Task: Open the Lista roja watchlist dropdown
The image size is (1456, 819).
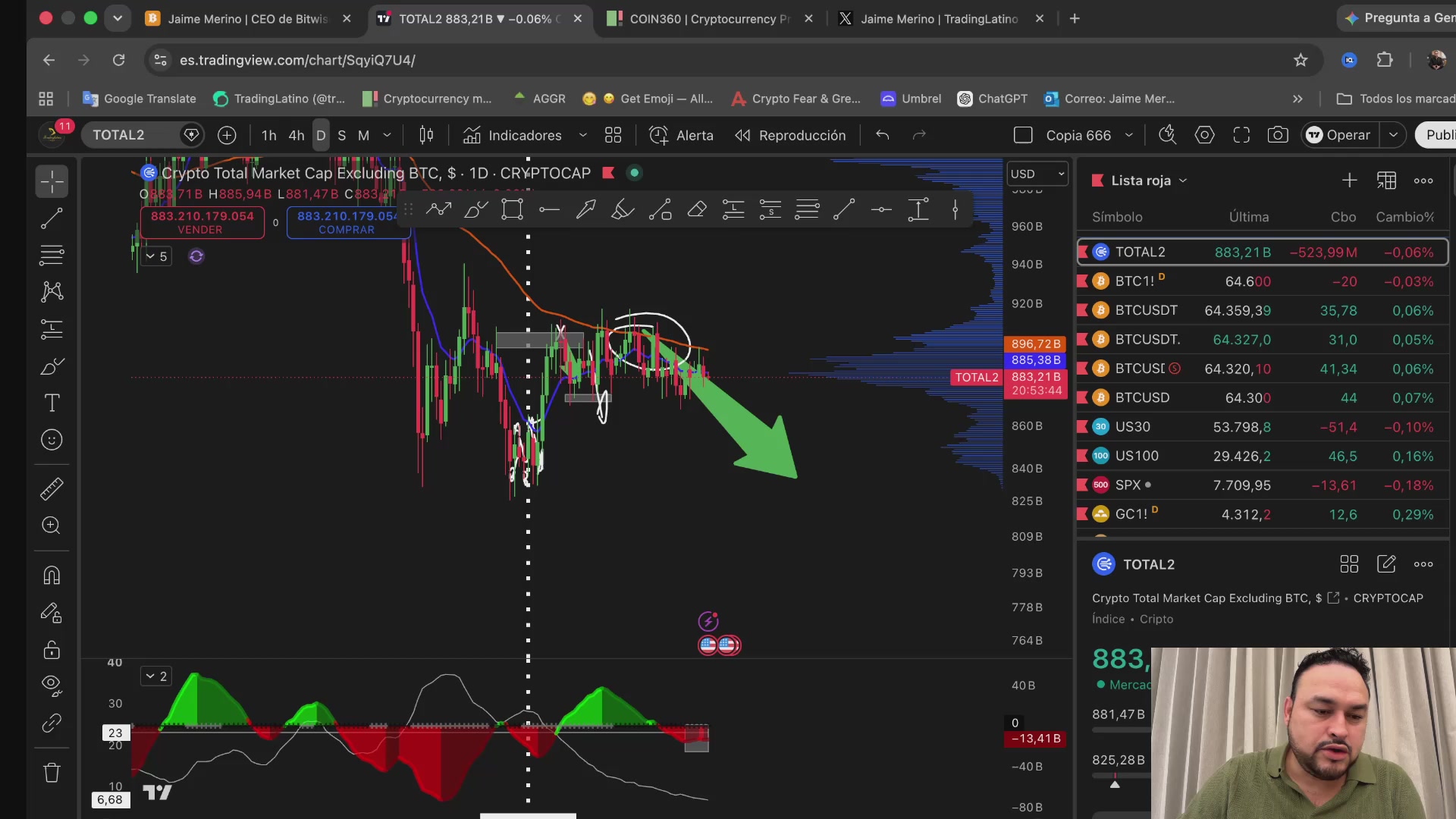Action: (x=1149, y=180)
